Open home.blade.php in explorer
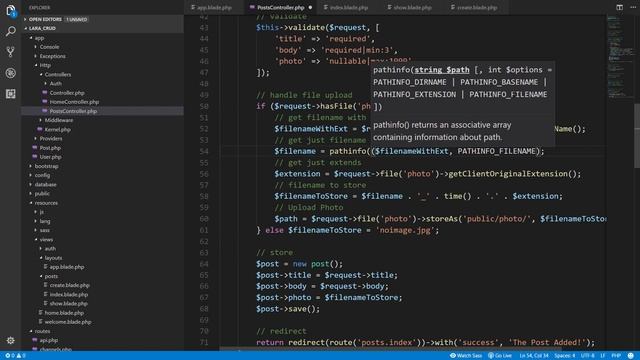 coord(64,313)
